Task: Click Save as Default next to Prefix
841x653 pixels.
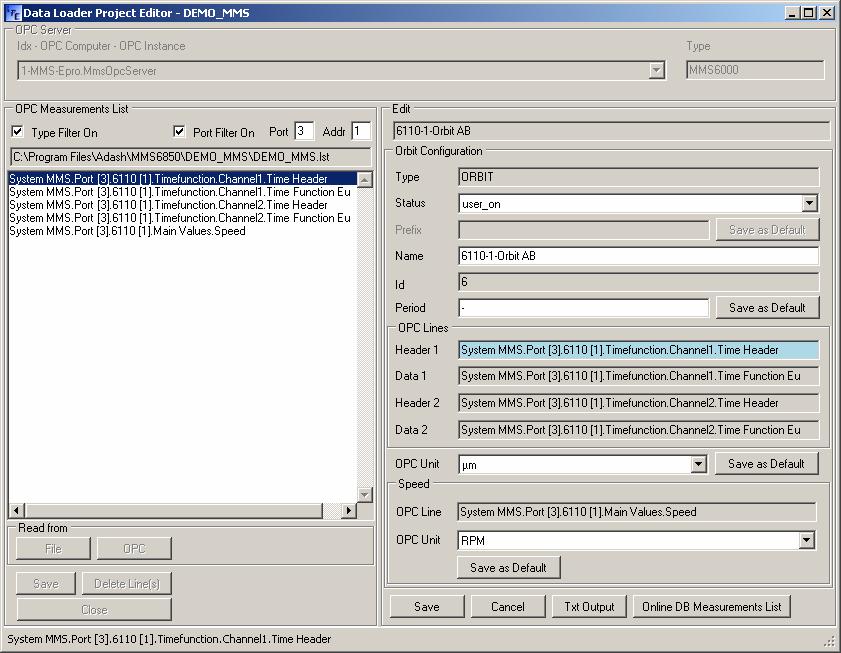Action: [767, 230]
